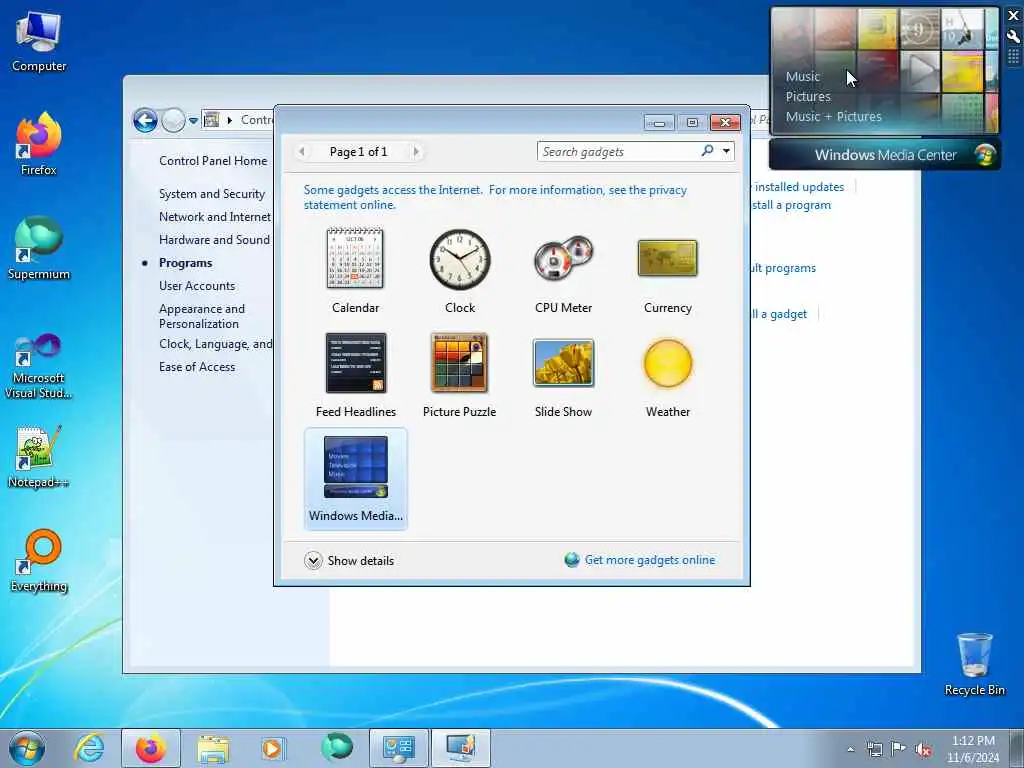1024x768 pixels.
Task: Choose Music + Pictures in Media Center gadget
Action: click(x=833, y=116)
